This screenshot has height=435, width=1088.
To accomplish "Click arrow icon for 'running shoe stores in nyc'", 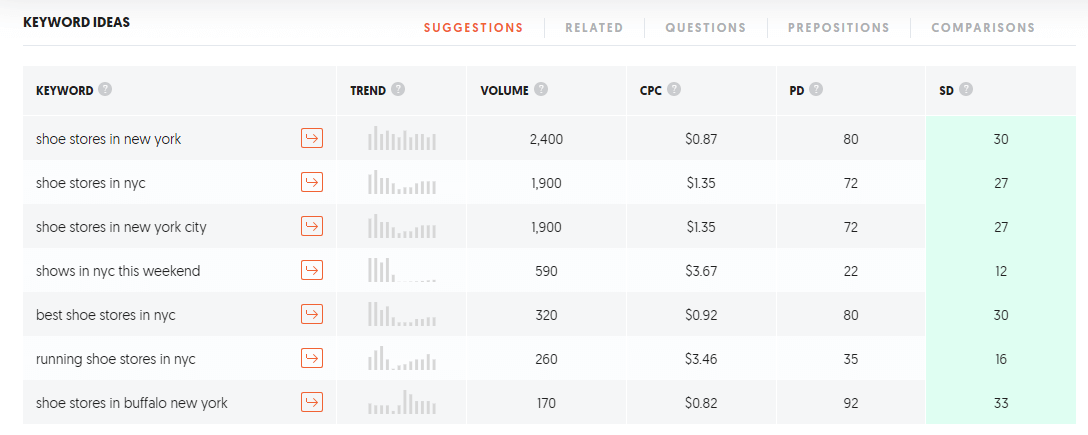I will click(312, 358).
